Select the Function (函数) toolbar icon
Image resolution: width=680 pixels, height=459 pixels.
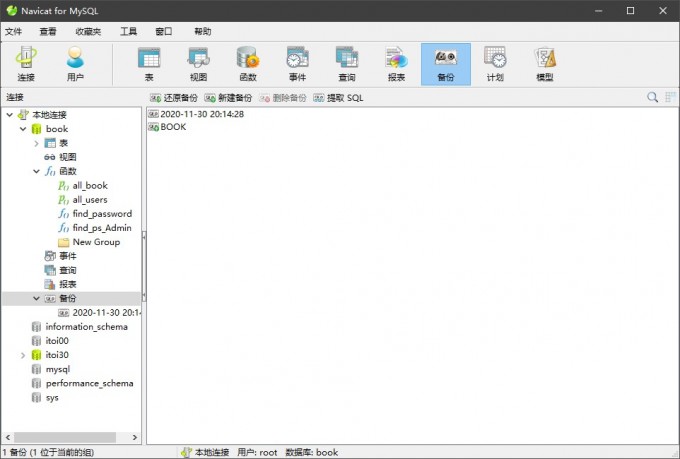point(248,64)
